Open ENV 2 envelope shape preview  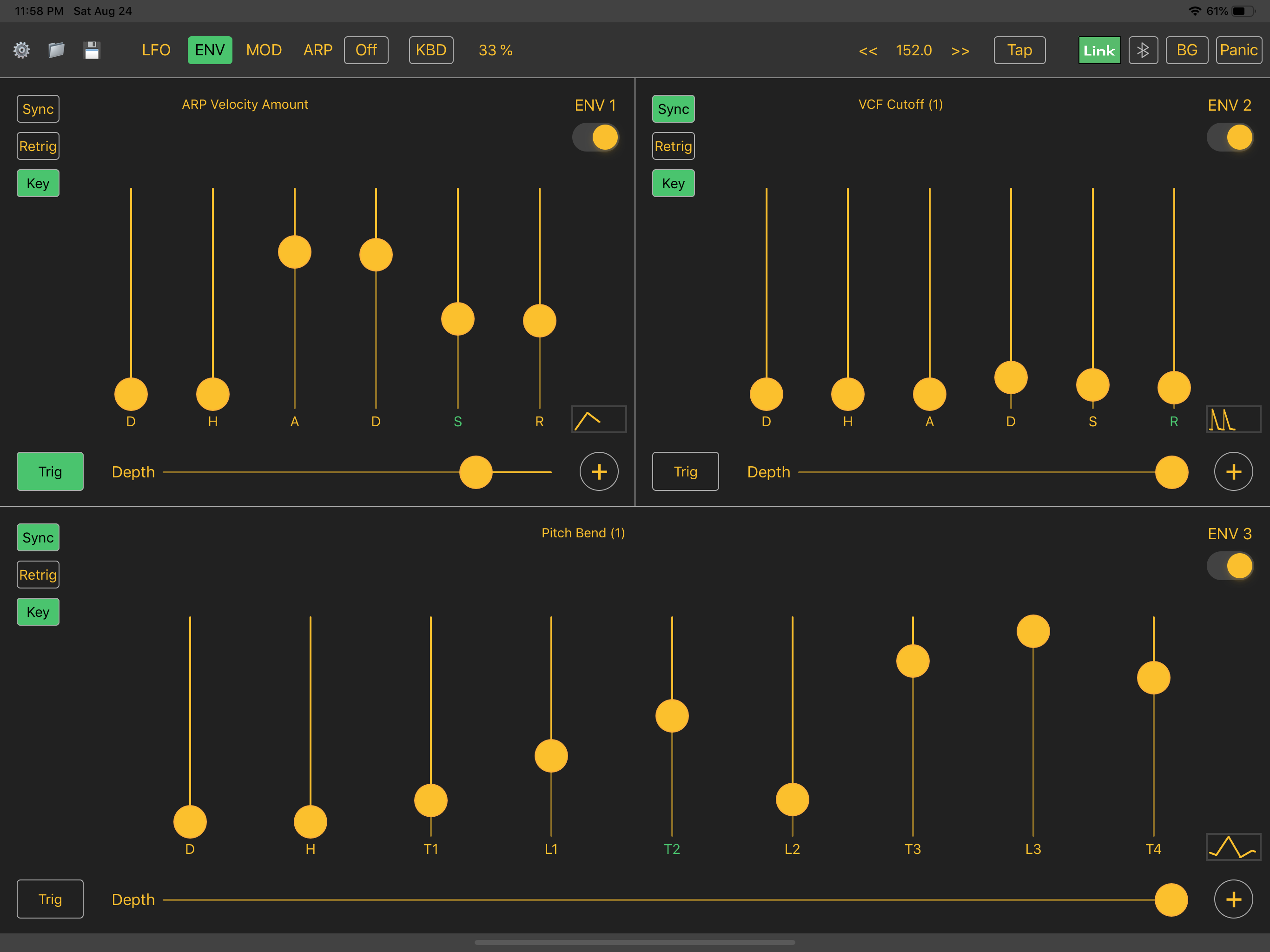1233,420
